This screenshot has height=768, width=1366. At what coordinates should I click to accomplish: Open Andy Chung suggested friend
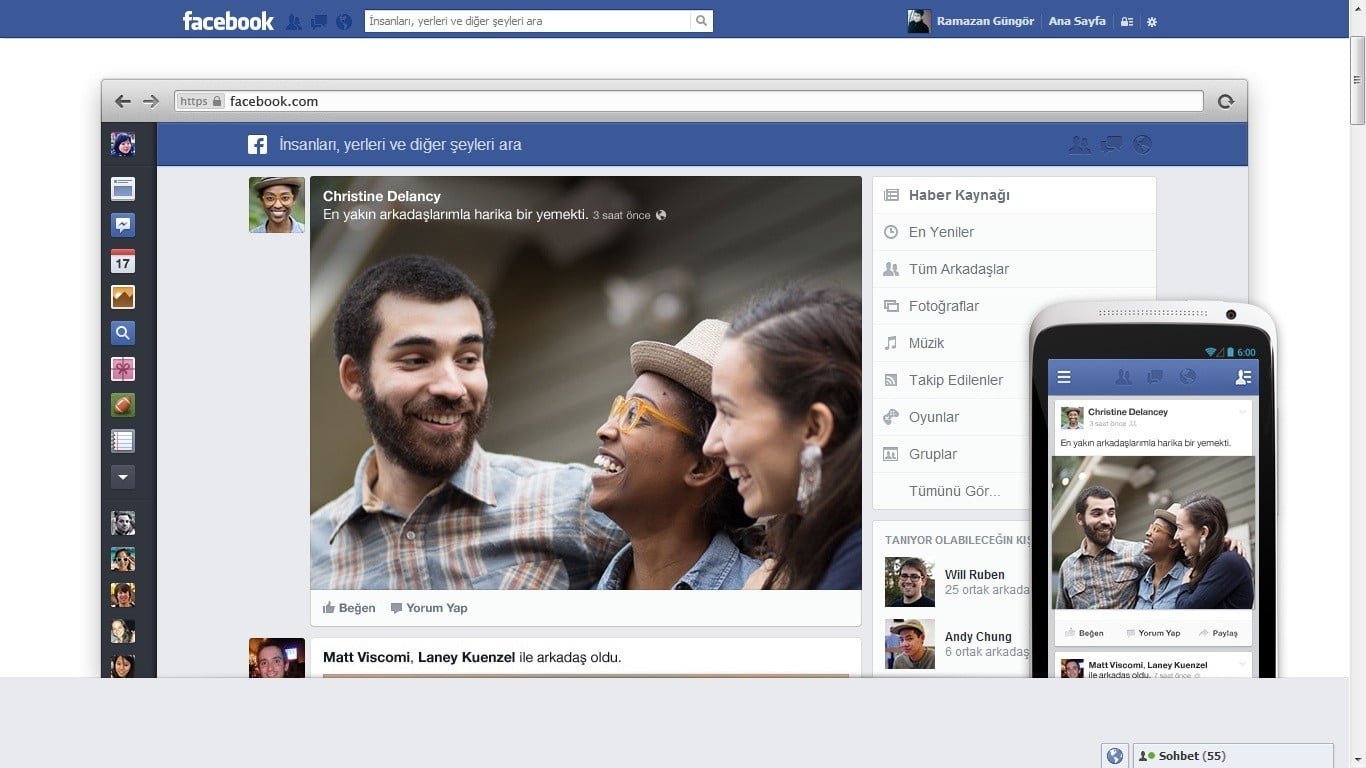[978, 637]
